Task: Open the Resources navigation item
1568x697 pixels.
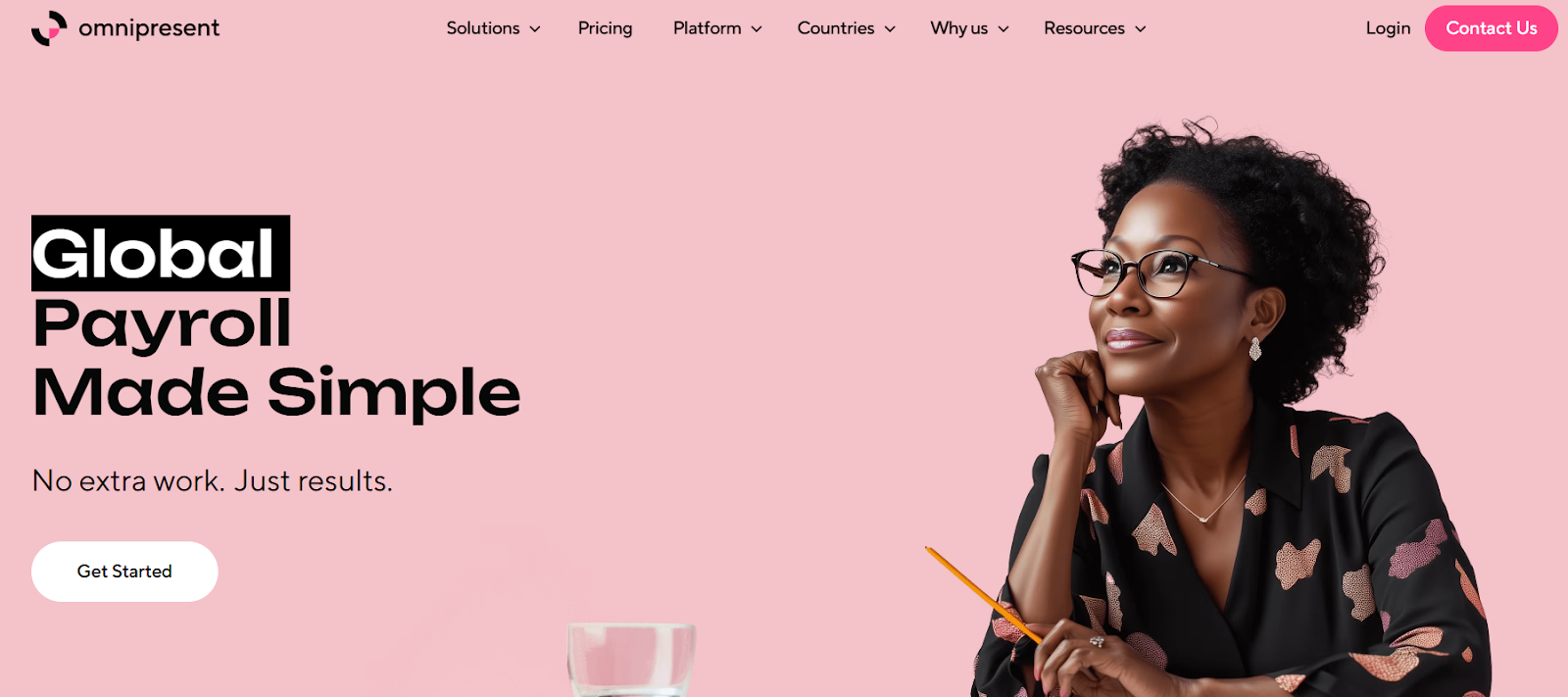Action: (1084, 28)
